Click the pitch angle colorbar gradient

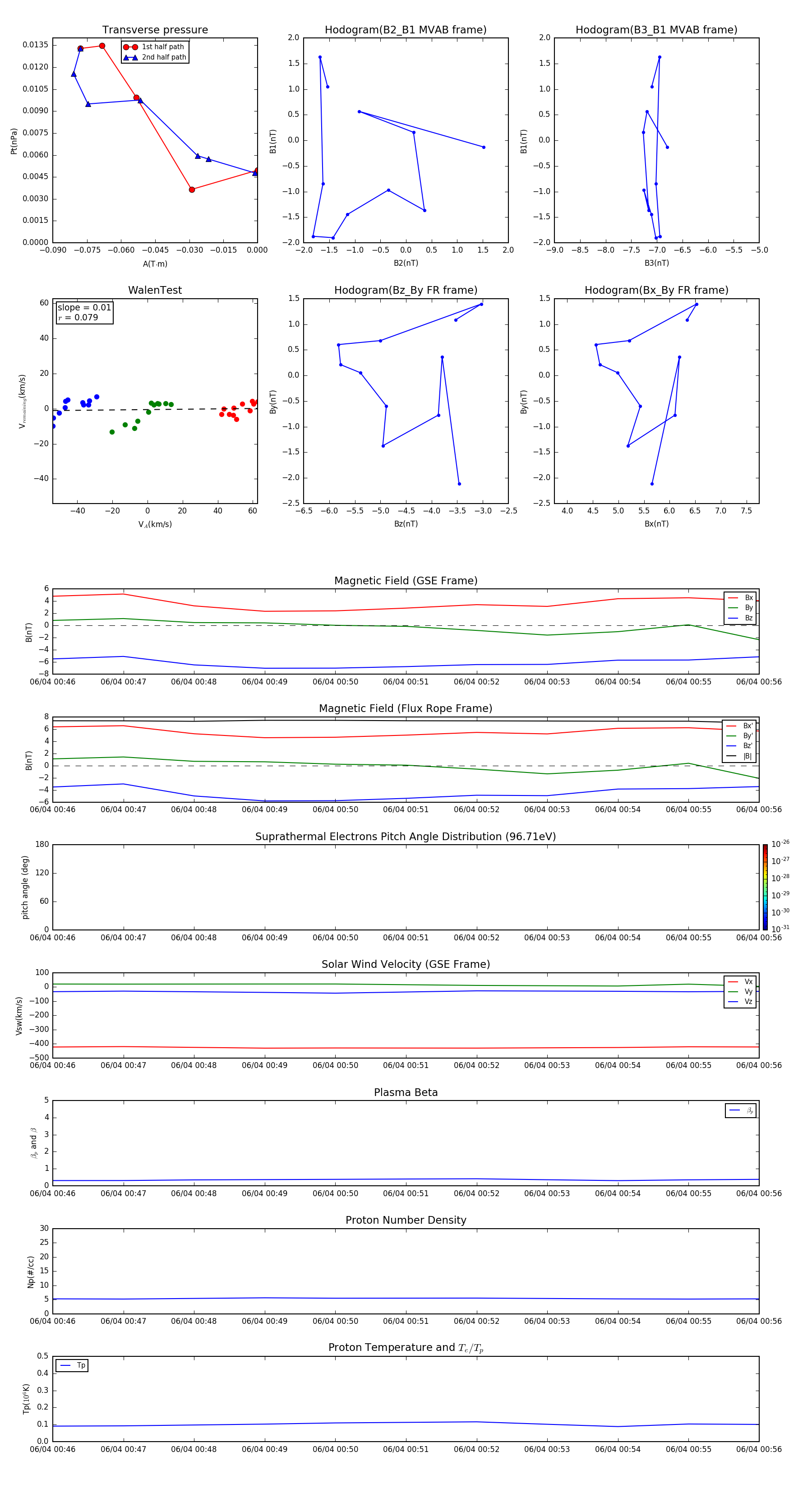pyautogui.click(x=765, y=887)
